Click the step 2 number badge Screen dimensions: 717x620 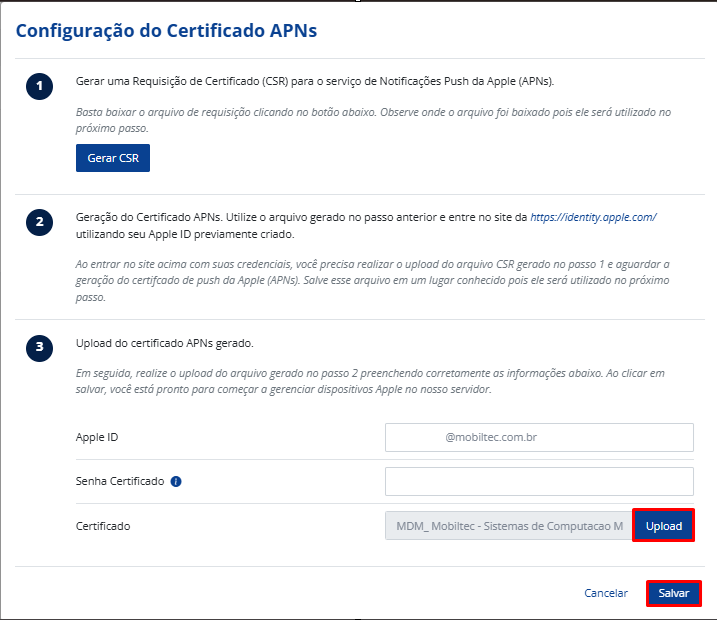coord(39,222)
